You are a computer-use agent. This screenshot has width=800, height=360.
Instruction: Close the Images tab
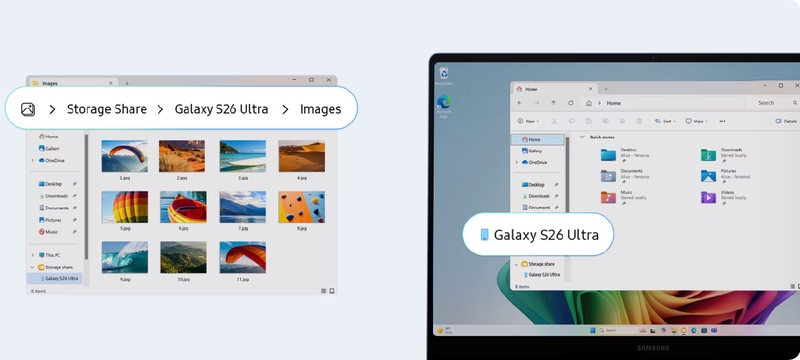tap(110, 83)
